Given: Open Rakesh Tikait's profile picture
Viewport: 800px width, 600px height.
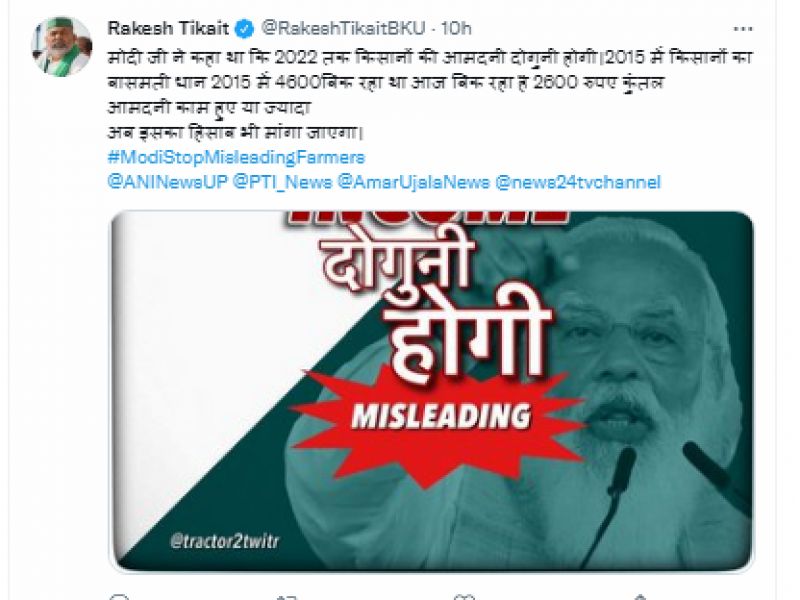Looking at the screenshot, I should [62, 46].
